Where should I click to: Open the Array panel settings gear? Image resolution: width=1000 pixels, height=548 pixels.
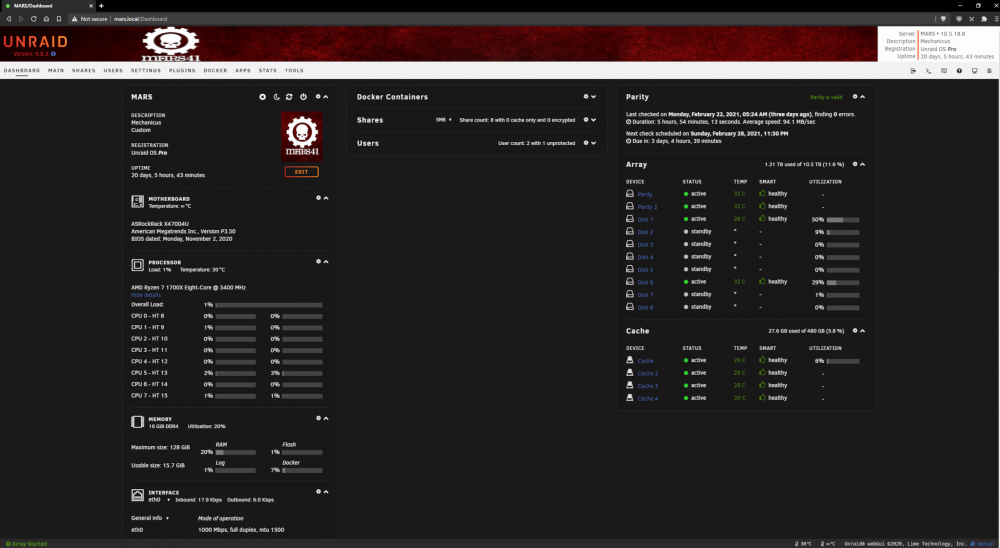coord(855,164)
